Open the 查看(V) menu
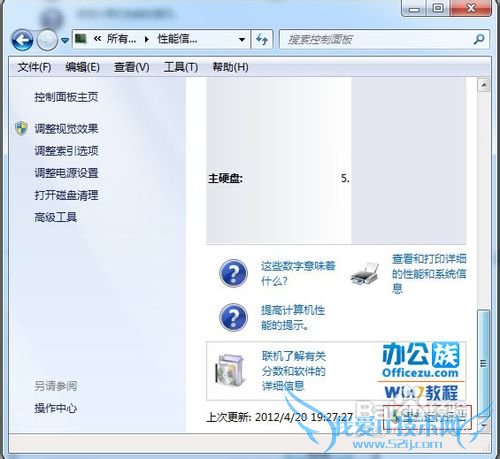Viewport: 500px width, 459px height. (x=131, y=67)
